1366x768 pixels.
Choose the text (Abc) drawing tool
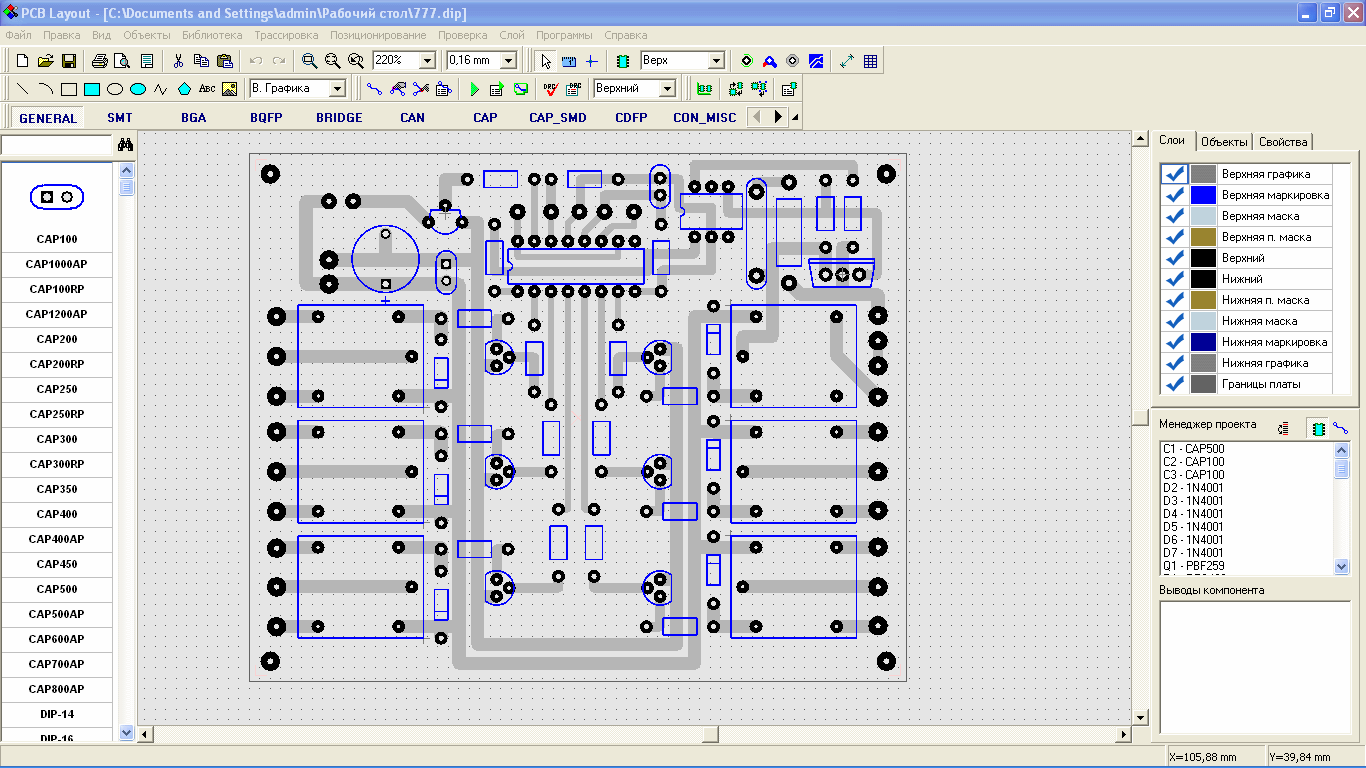point(207,89)
